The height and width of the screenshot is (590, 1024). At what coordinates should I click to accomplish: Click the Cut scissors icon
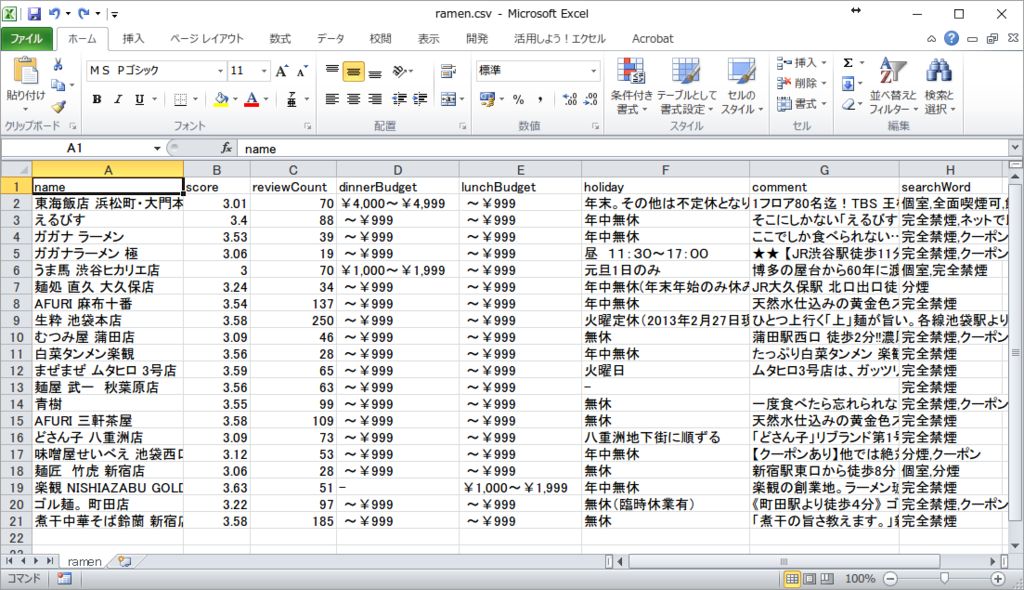[x=58, y=64]
